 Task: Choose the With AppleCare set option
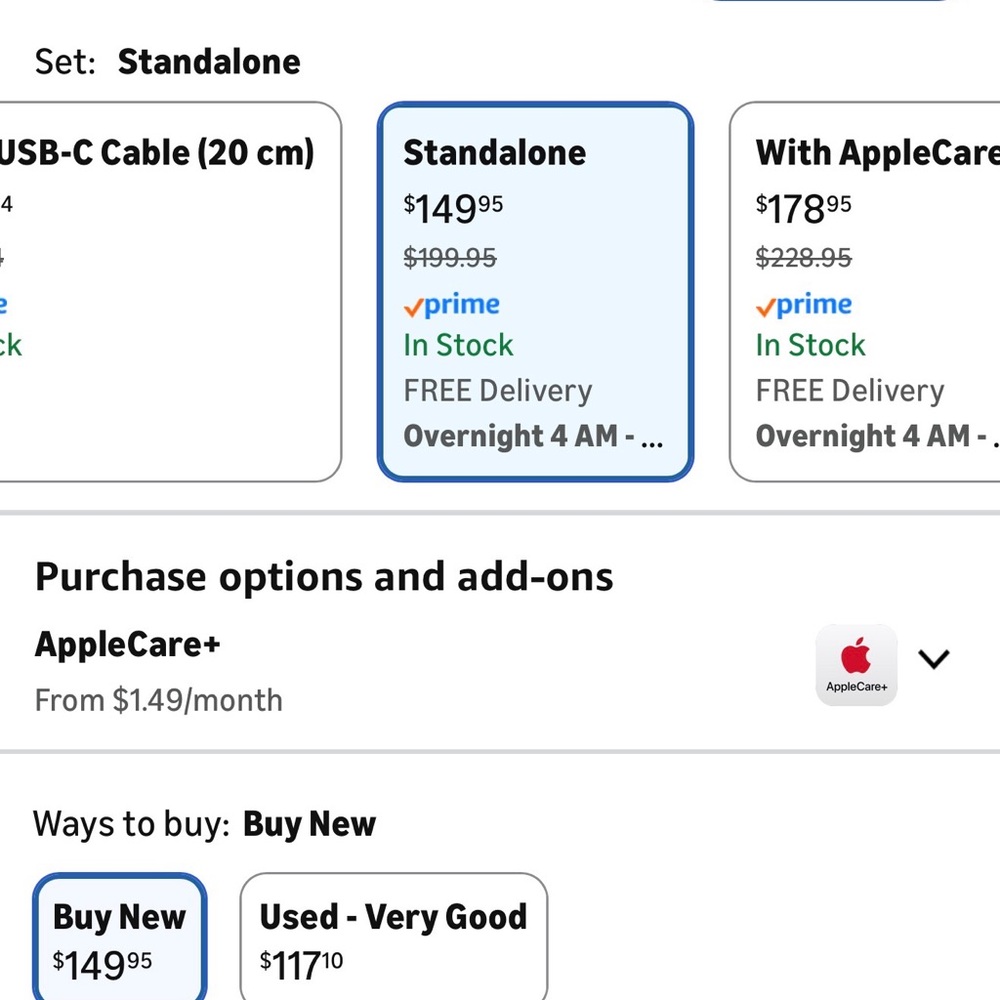coord(865,291)
